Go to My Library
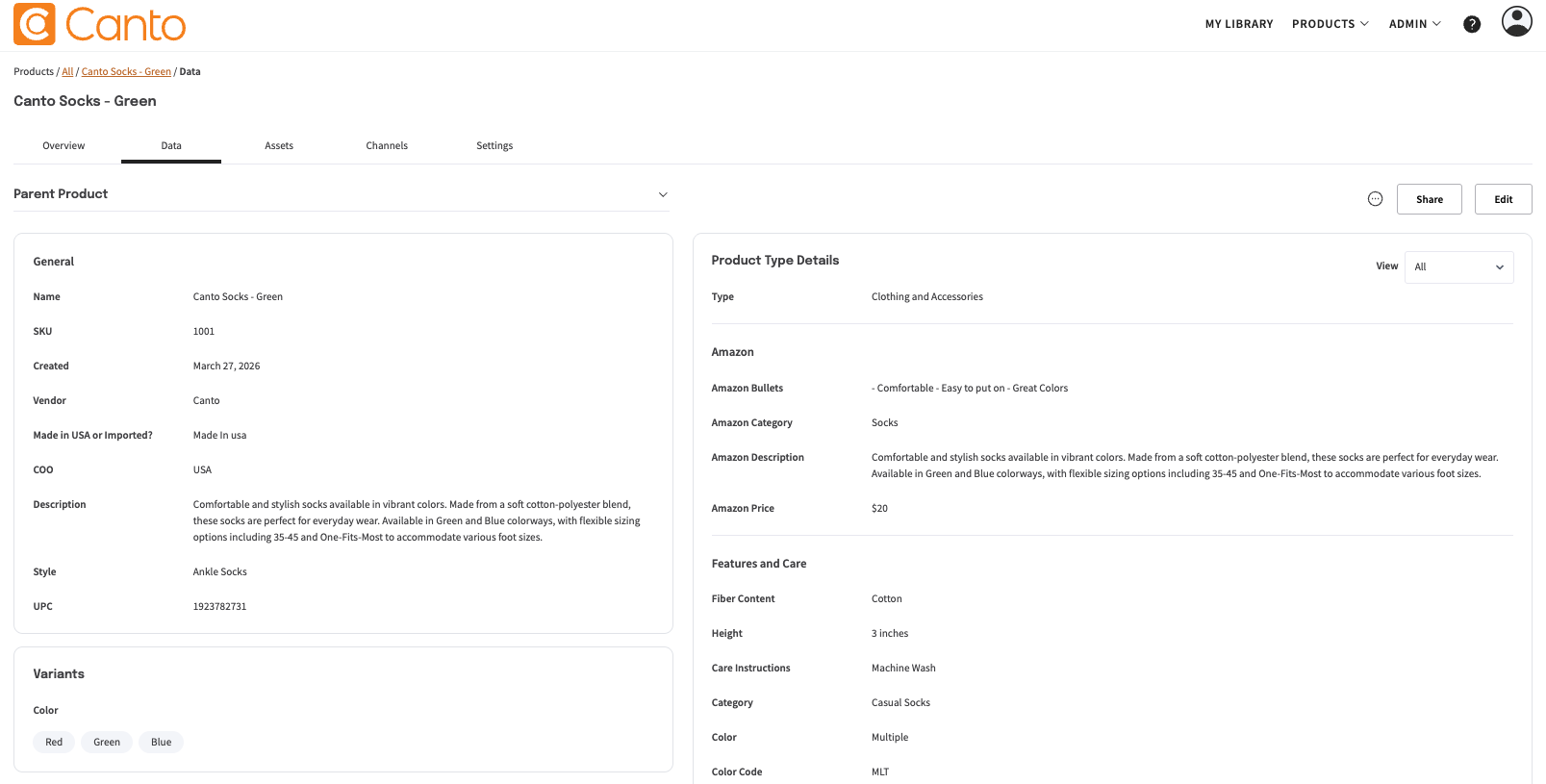Viewport: 1546px width, 784px height. point(1239,24)
